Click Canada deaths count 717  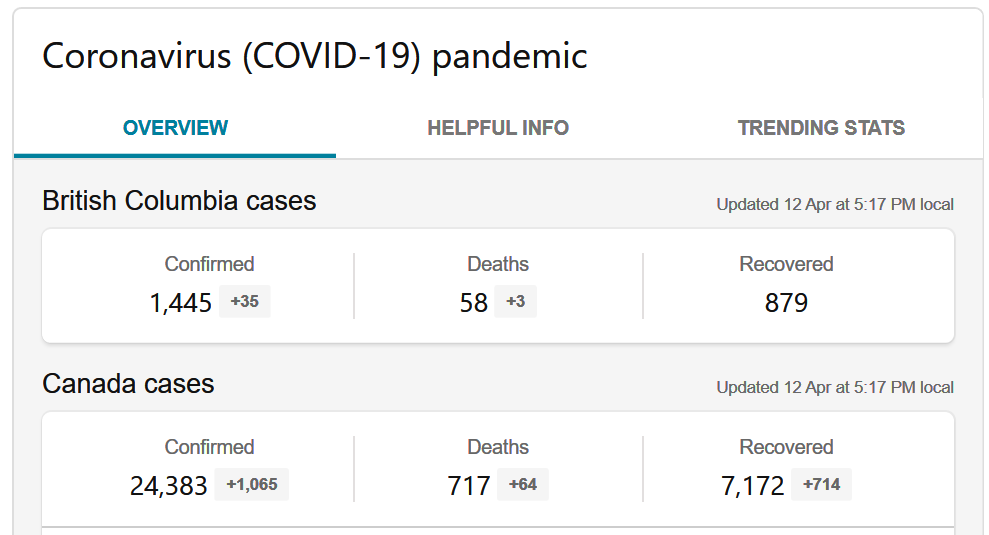click(469, 486)
